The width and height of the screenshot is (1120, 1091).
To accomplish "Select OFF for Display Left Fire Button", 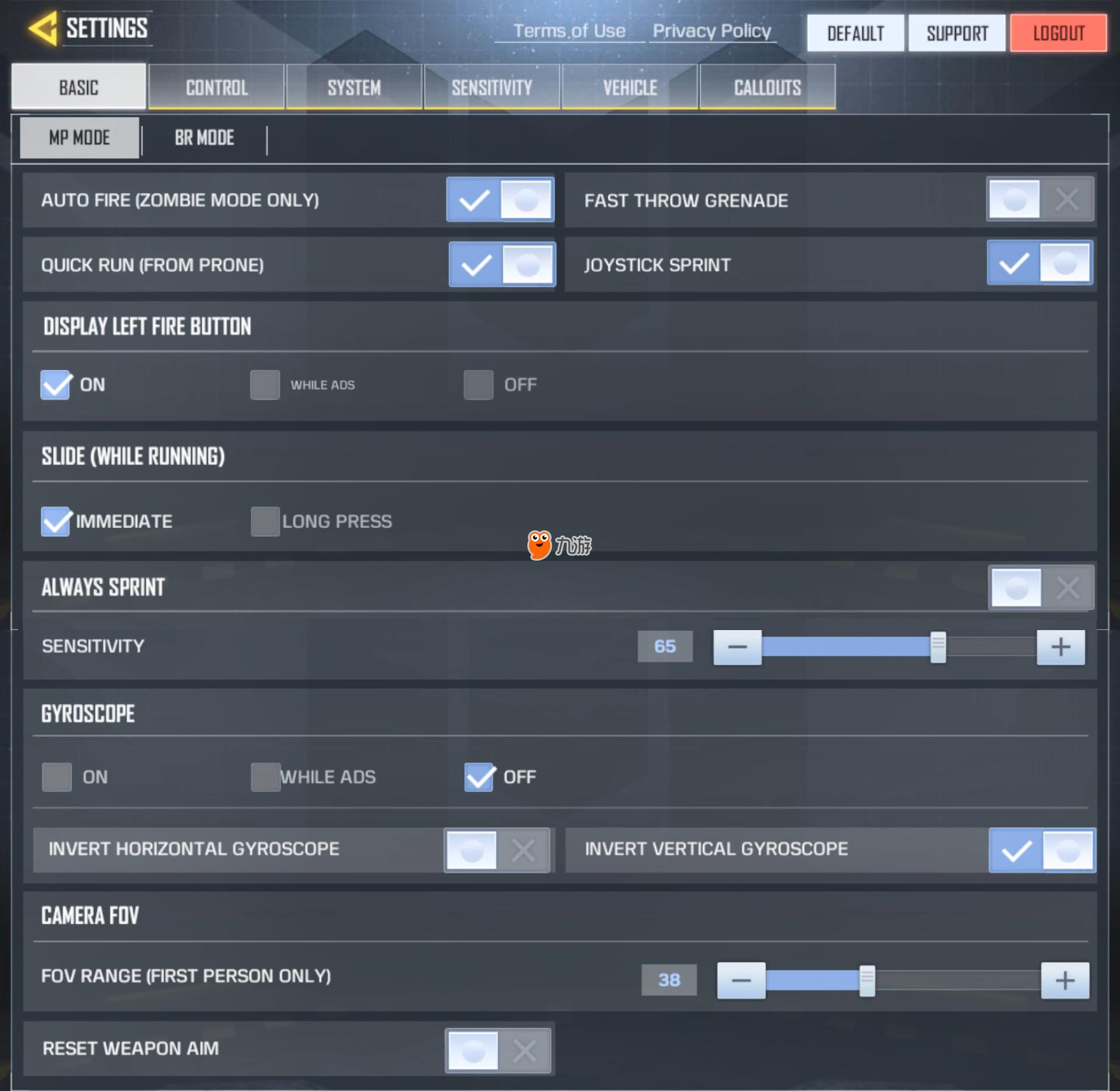I will [478, 385].
